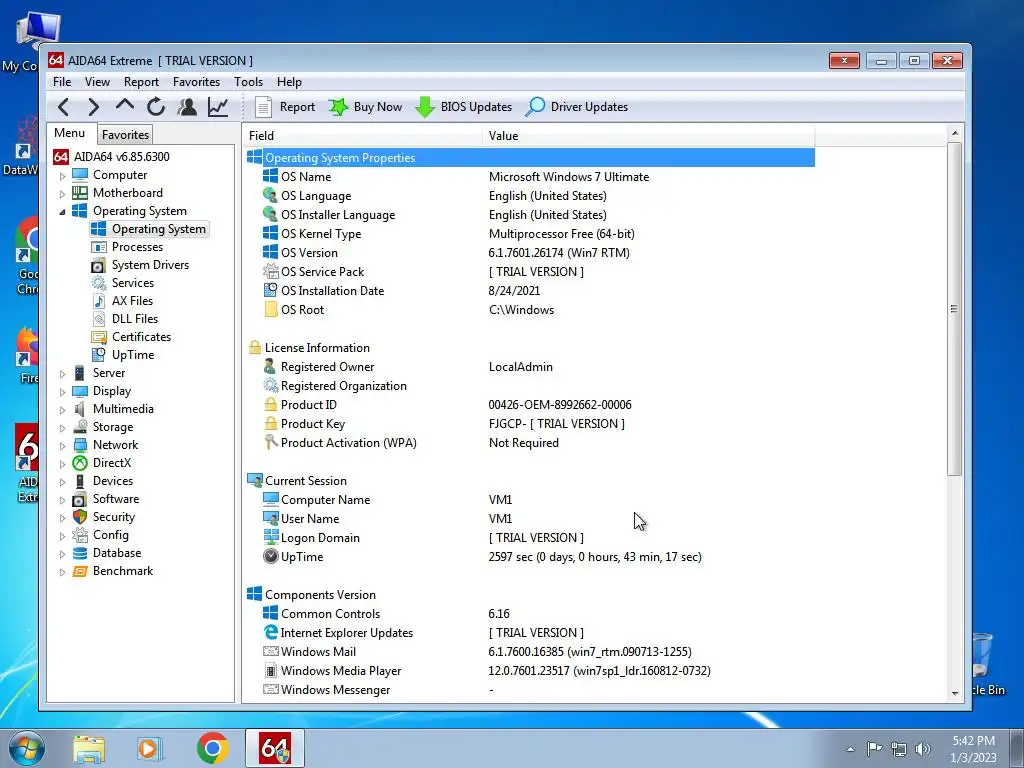This screenshot has height=768, width=1024.
Task: Click the Field column header
Action: (x=362, y=136)
